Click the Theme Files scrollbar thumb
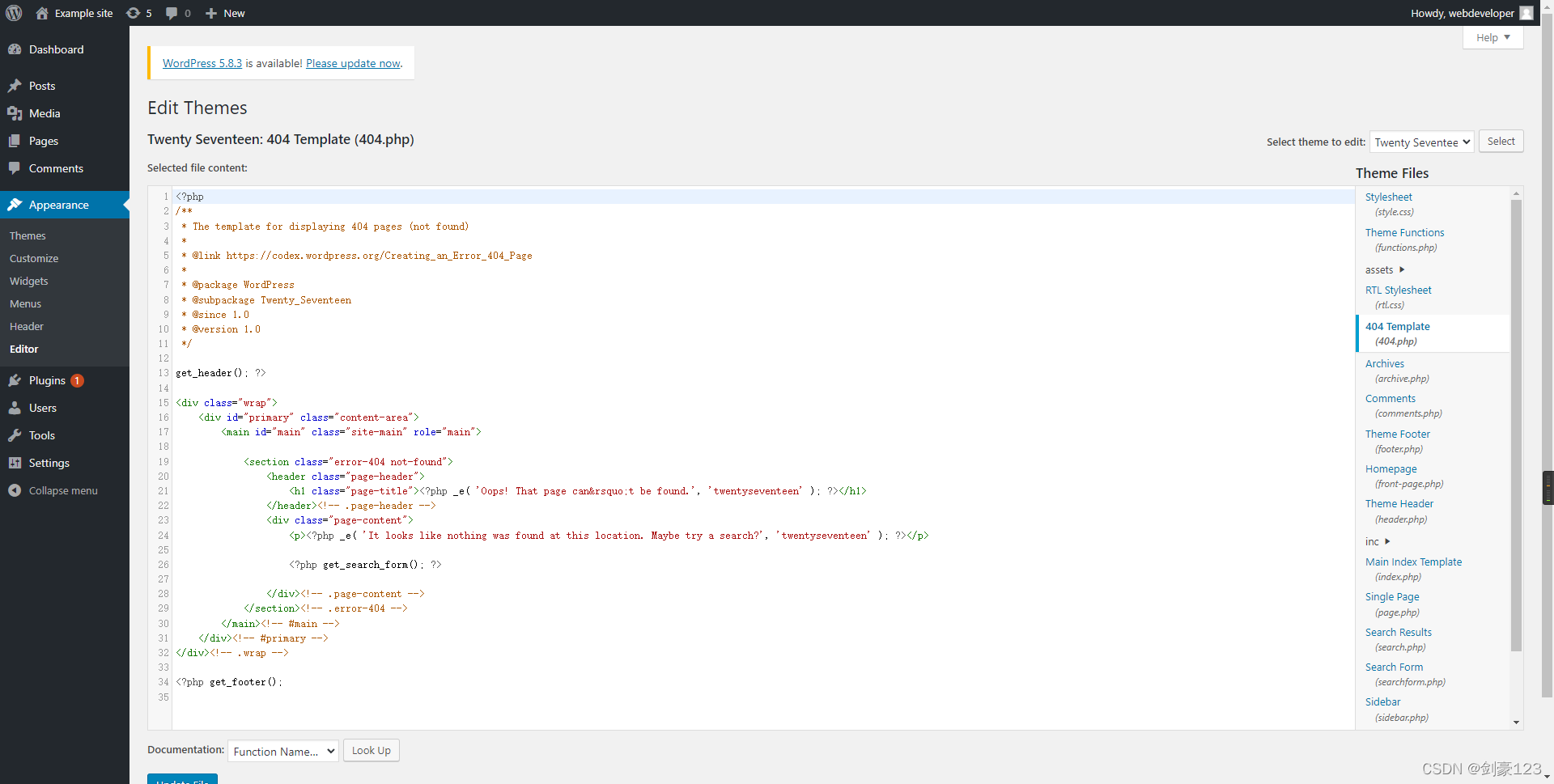This screenshot has height=784, width=1554. pyautogui.click(x=1516, y=426)
